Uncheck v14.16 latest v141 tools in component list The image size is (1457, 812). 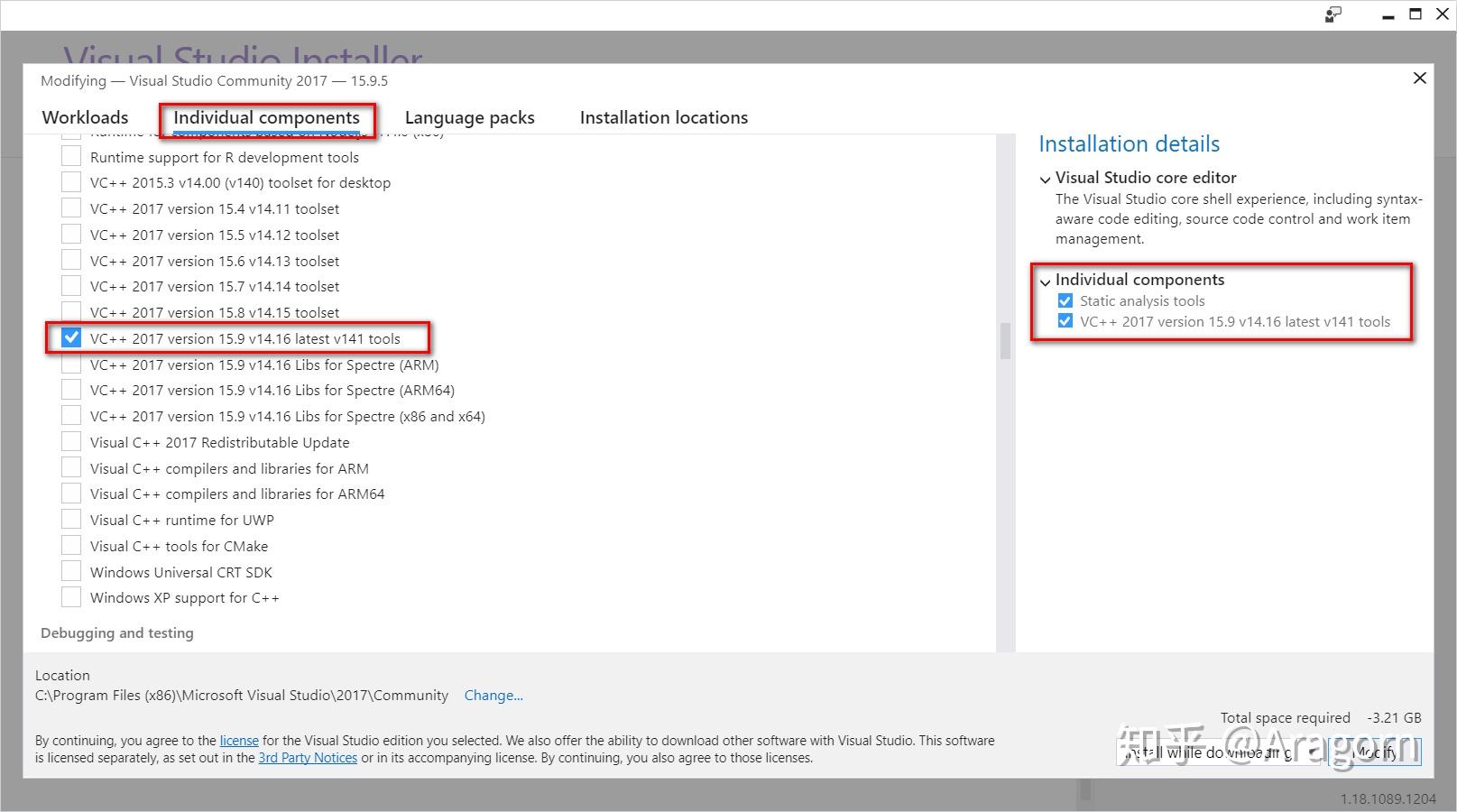click(x=71, y=338)
